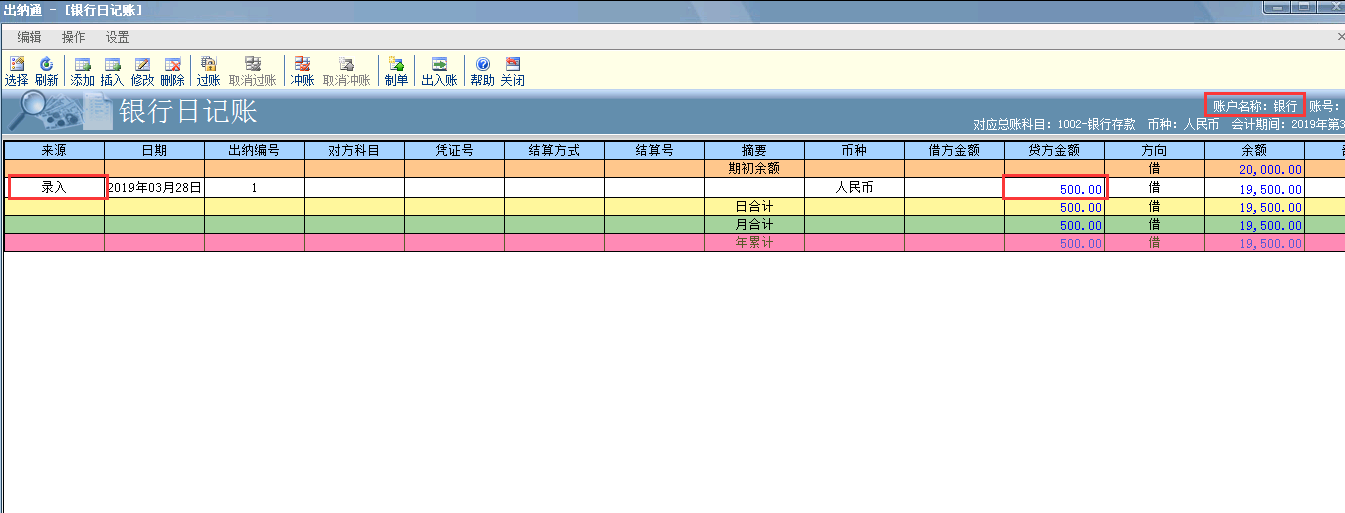Viewport: 1345px width, 513px height.
Task: Refresh the journal with 刷新
Action: pos(46,71)
